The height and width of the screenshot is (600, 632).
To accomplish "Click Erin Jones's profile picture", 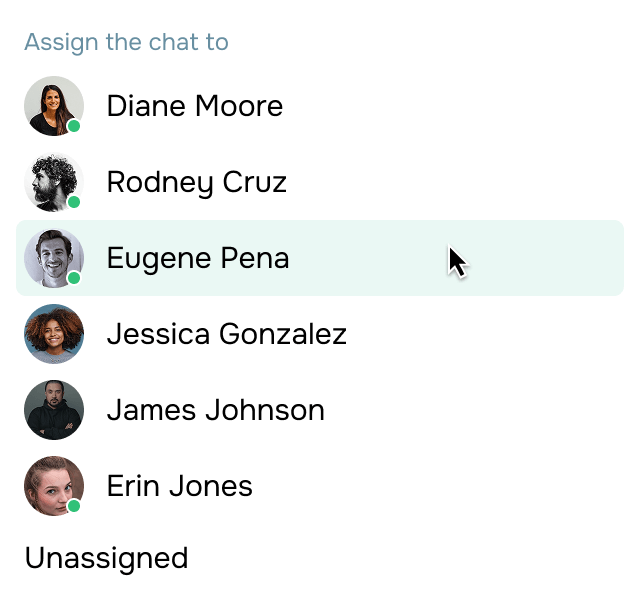I will pyautogui.click(x=53, y=485).
